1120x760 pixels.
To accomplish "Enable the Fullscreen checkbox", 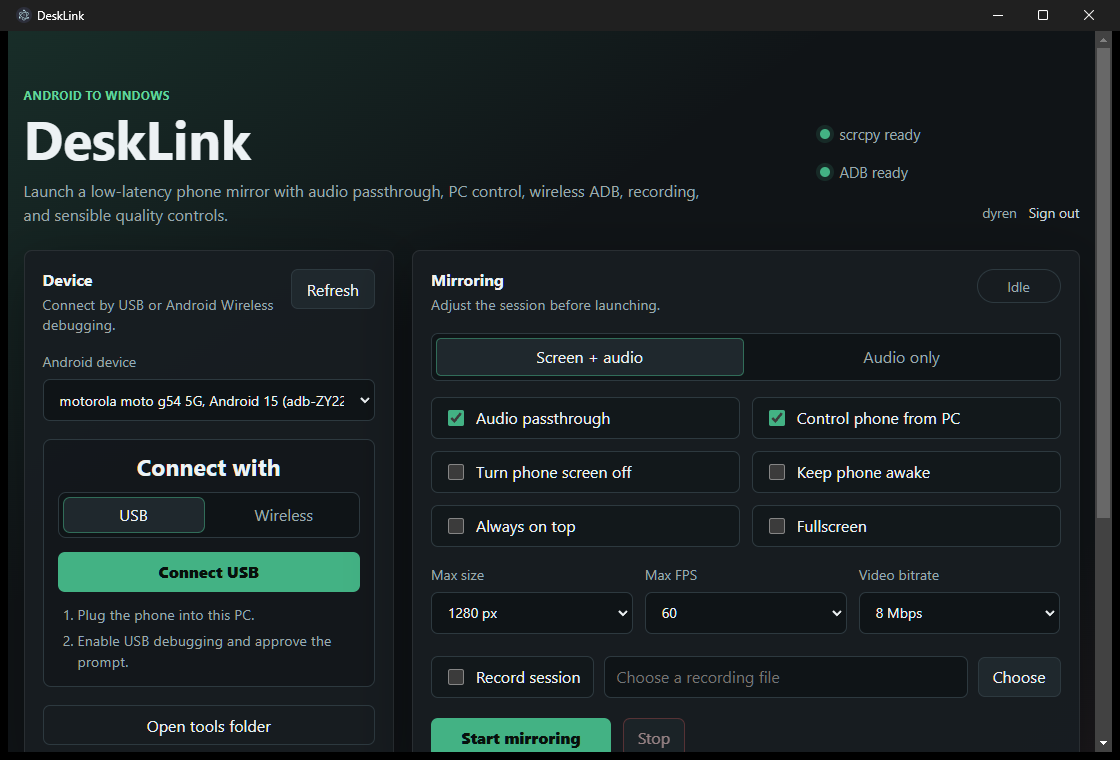I will (777, 526).
